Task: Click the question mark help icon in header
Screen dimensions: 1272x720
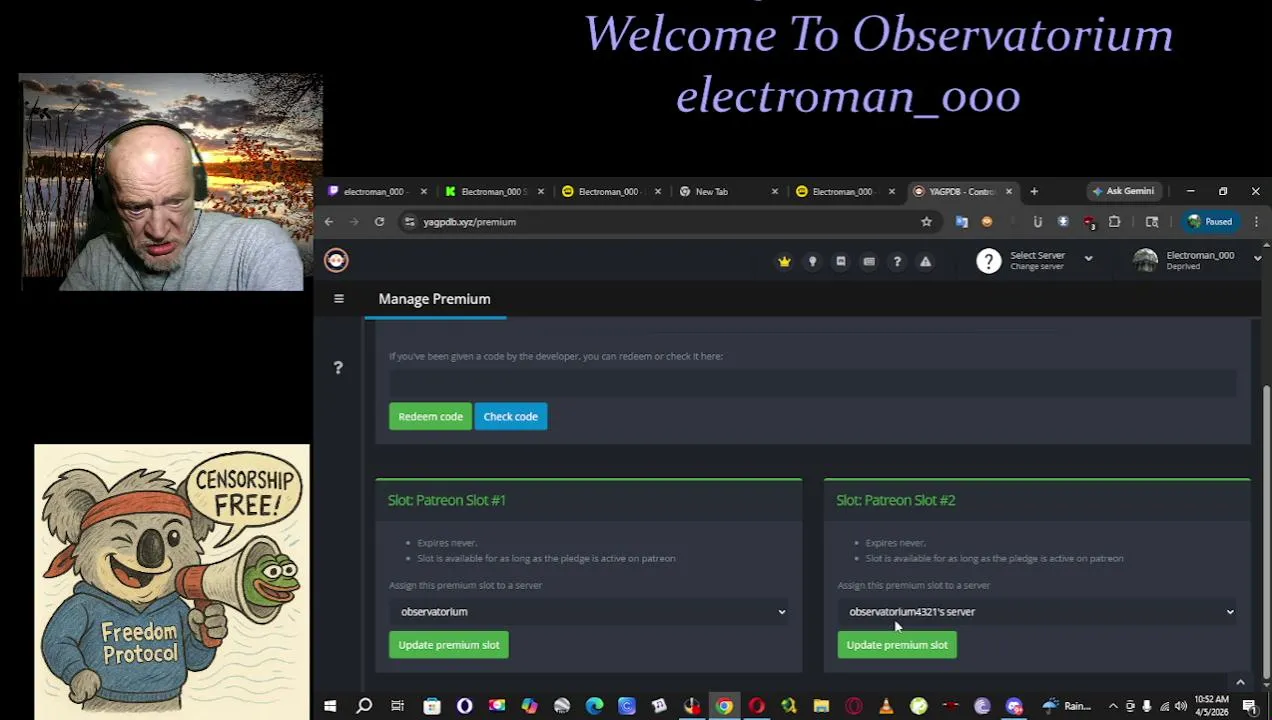Action: click(897, 262)
